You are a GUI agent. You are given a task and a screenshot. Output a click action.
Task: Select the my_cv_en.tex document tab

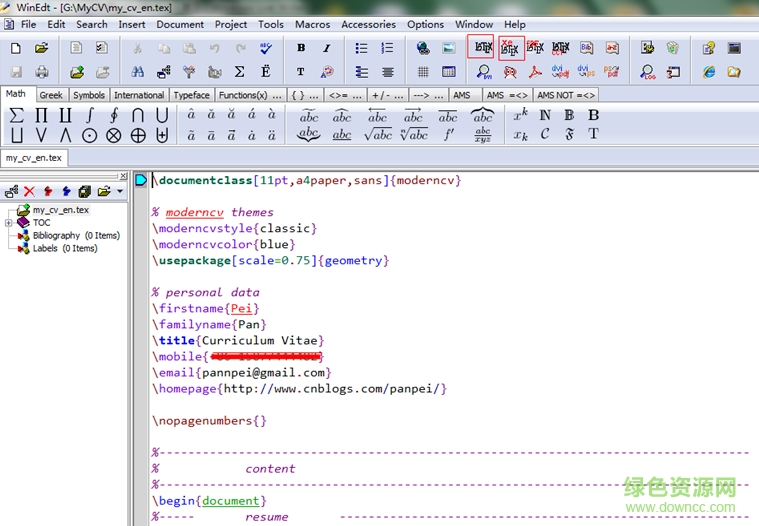[x=33, y=158]
